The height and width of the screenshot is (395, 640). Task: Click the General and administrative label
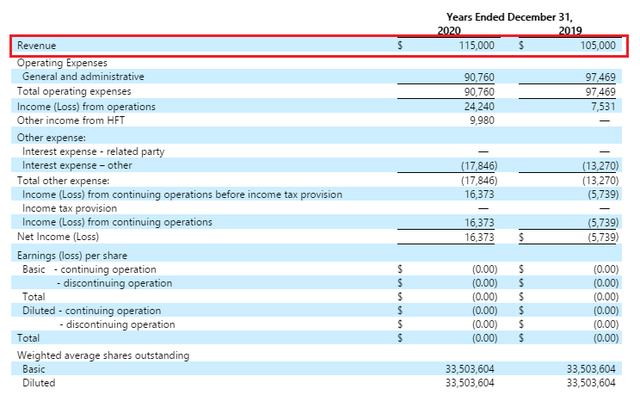pyautogui.click(x=83, y=77)
